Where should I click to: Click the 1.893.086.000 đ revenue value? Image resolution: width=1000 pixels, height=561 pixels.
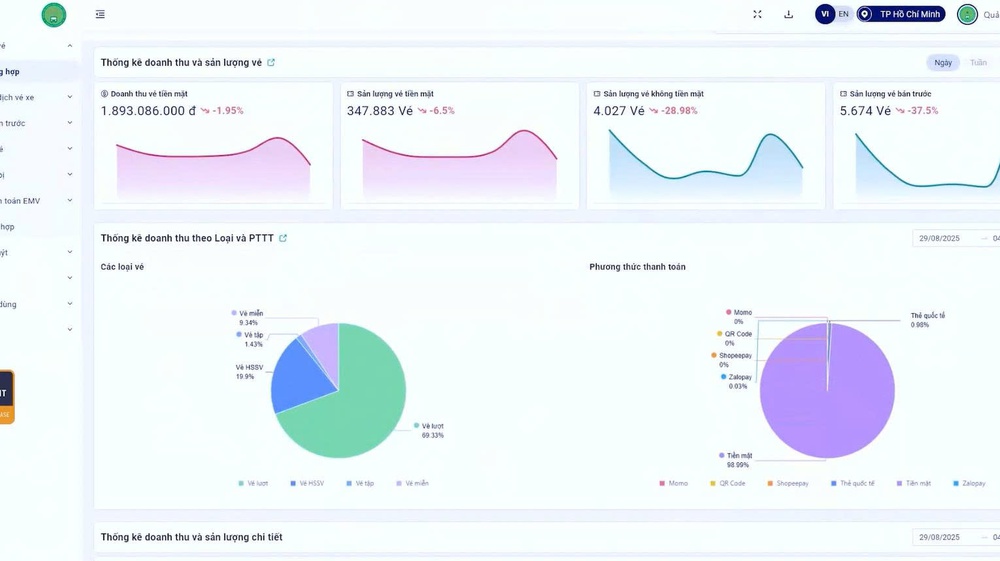(x=148, y=111)
